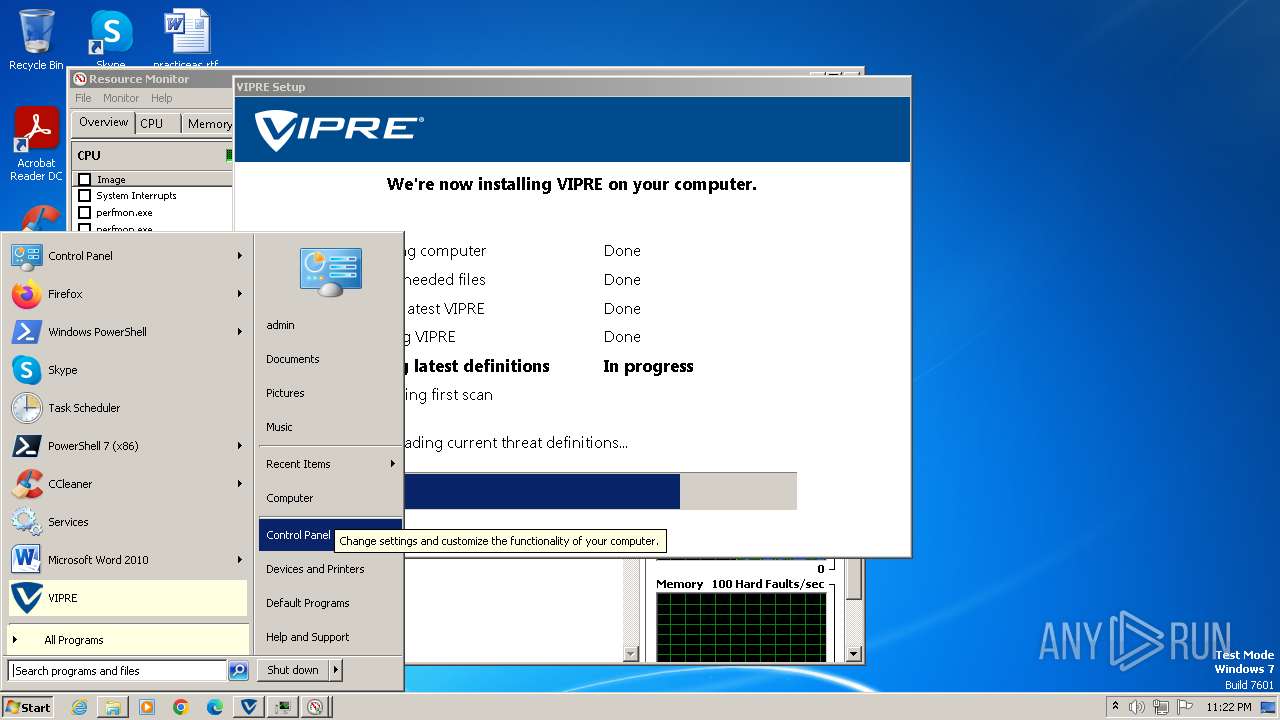Click the network tray icon
Screen dimensions: 1280x720
[x=1161, y=707]
